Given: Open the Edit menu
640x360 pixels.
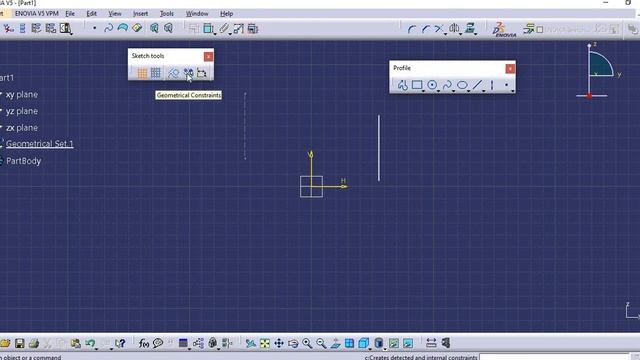Looking at the screenshot, I should click(91, 13).
